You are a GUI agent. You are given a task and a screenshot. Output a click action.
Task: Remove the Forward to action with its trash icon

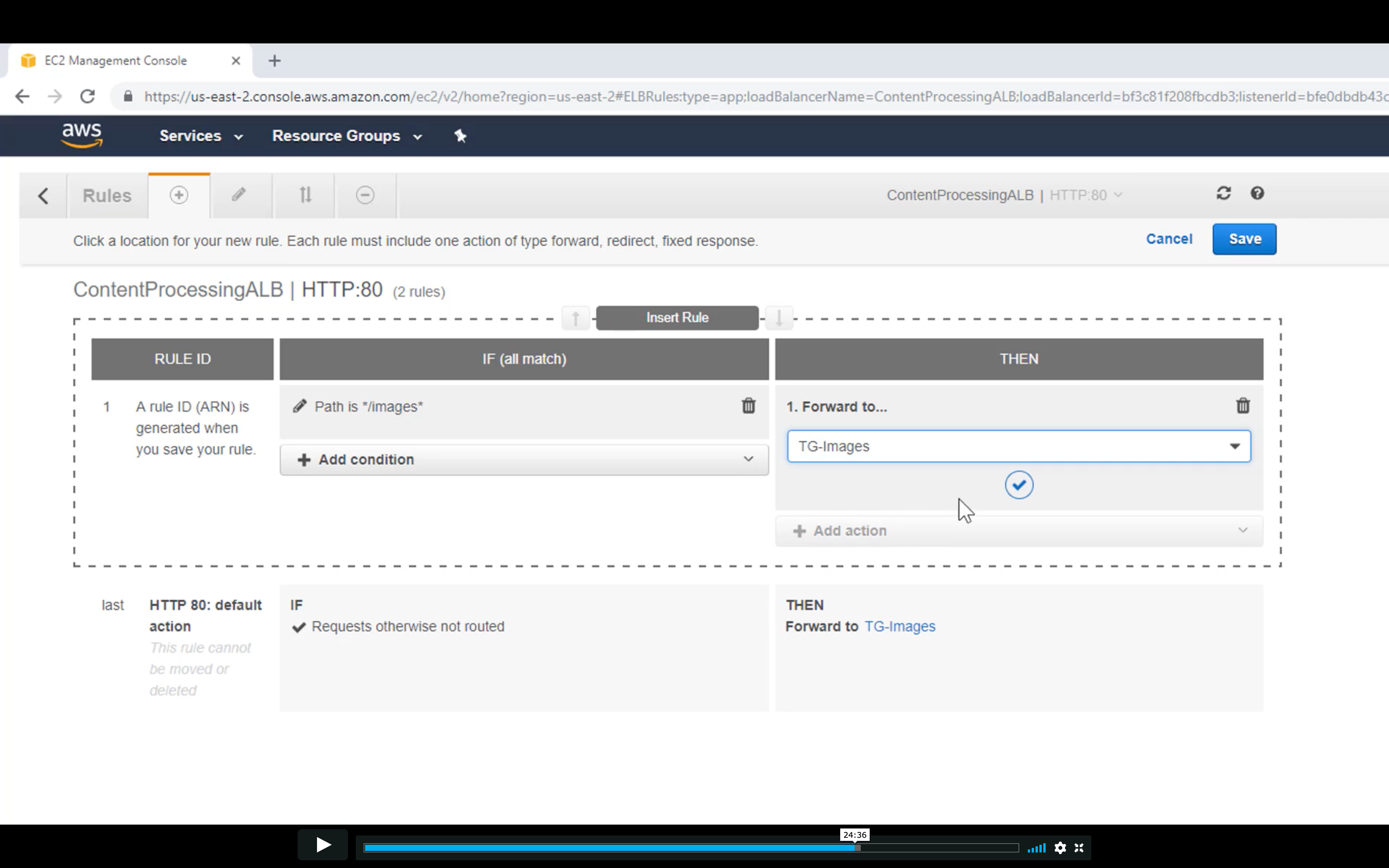pos(1243,406)
